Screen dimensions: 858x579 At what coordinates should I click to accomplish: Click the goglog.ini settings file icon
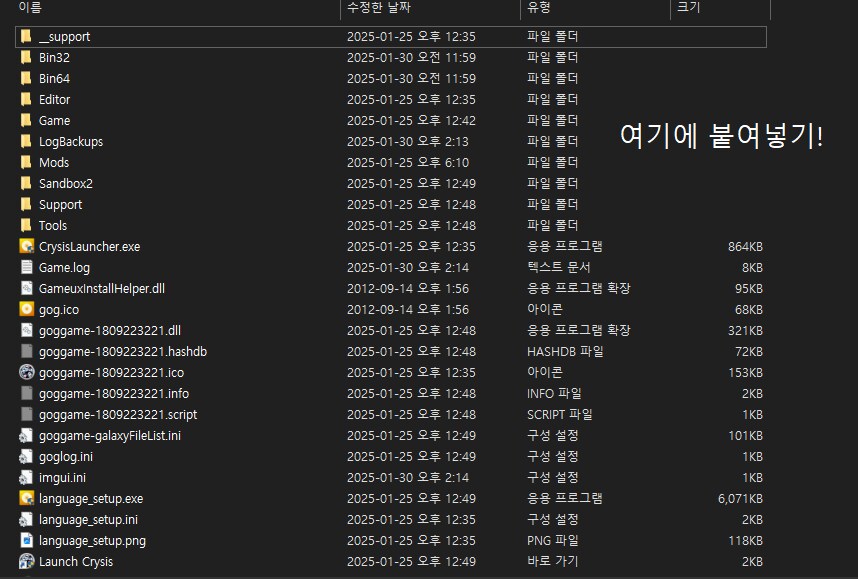tap(26, 456)
